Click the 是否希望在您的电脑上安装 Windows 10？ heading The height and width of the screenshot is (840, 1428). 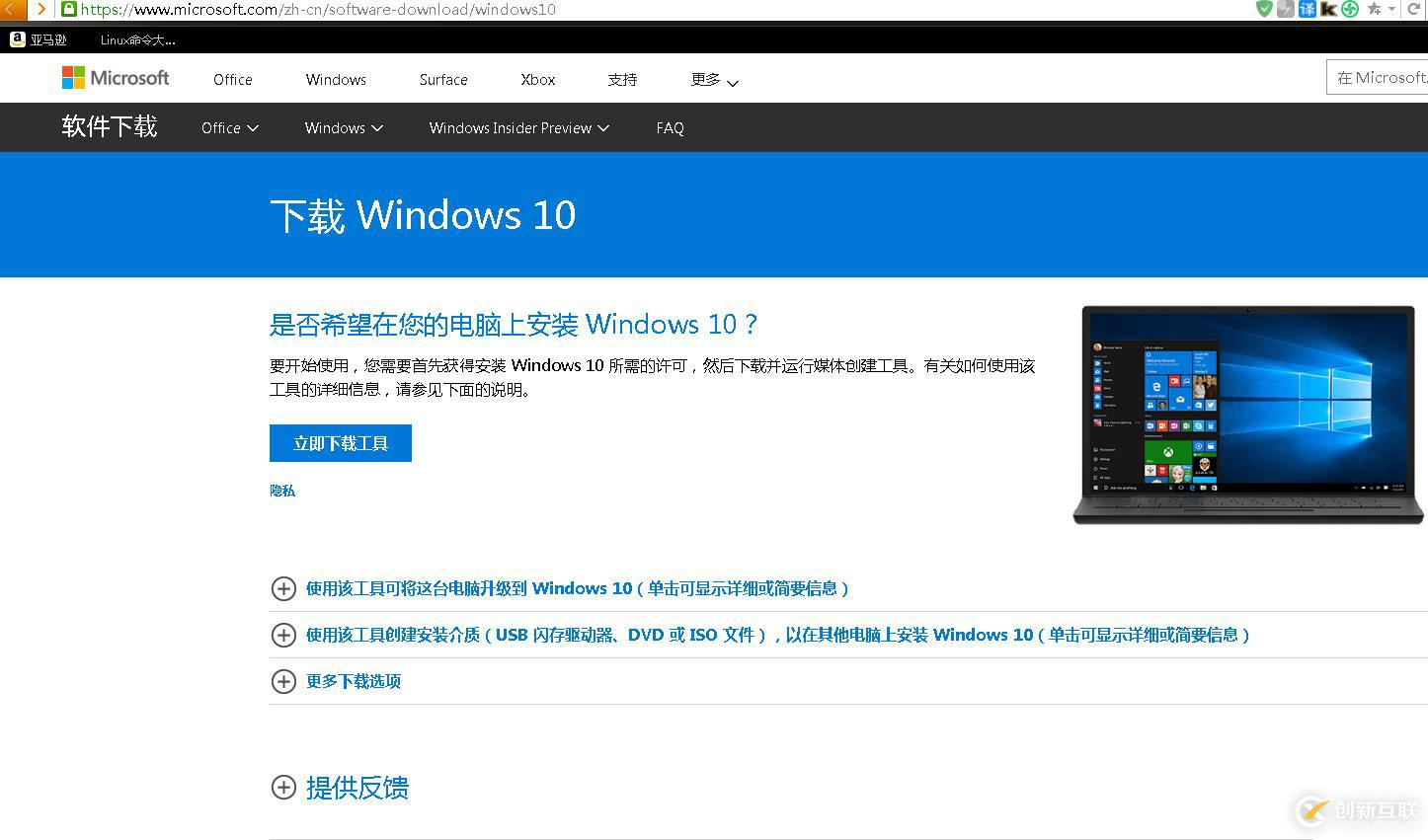click(x=514, y=324)
